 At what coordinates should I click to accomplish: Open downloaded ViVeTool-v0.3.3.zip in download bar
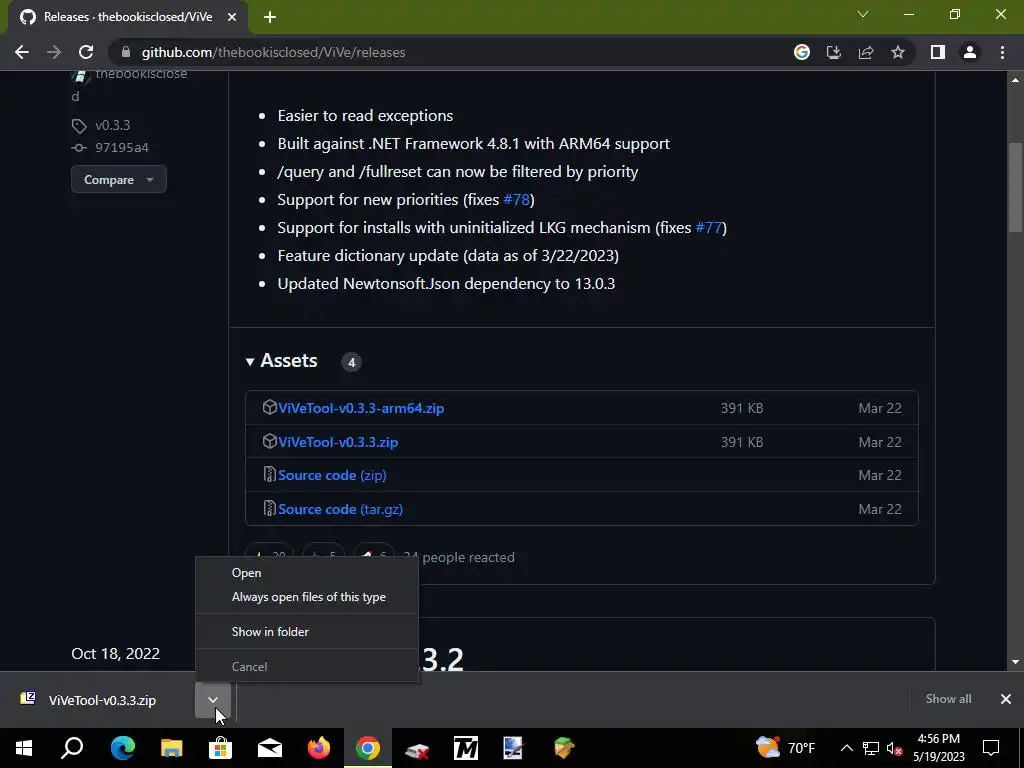coord(102,700)
